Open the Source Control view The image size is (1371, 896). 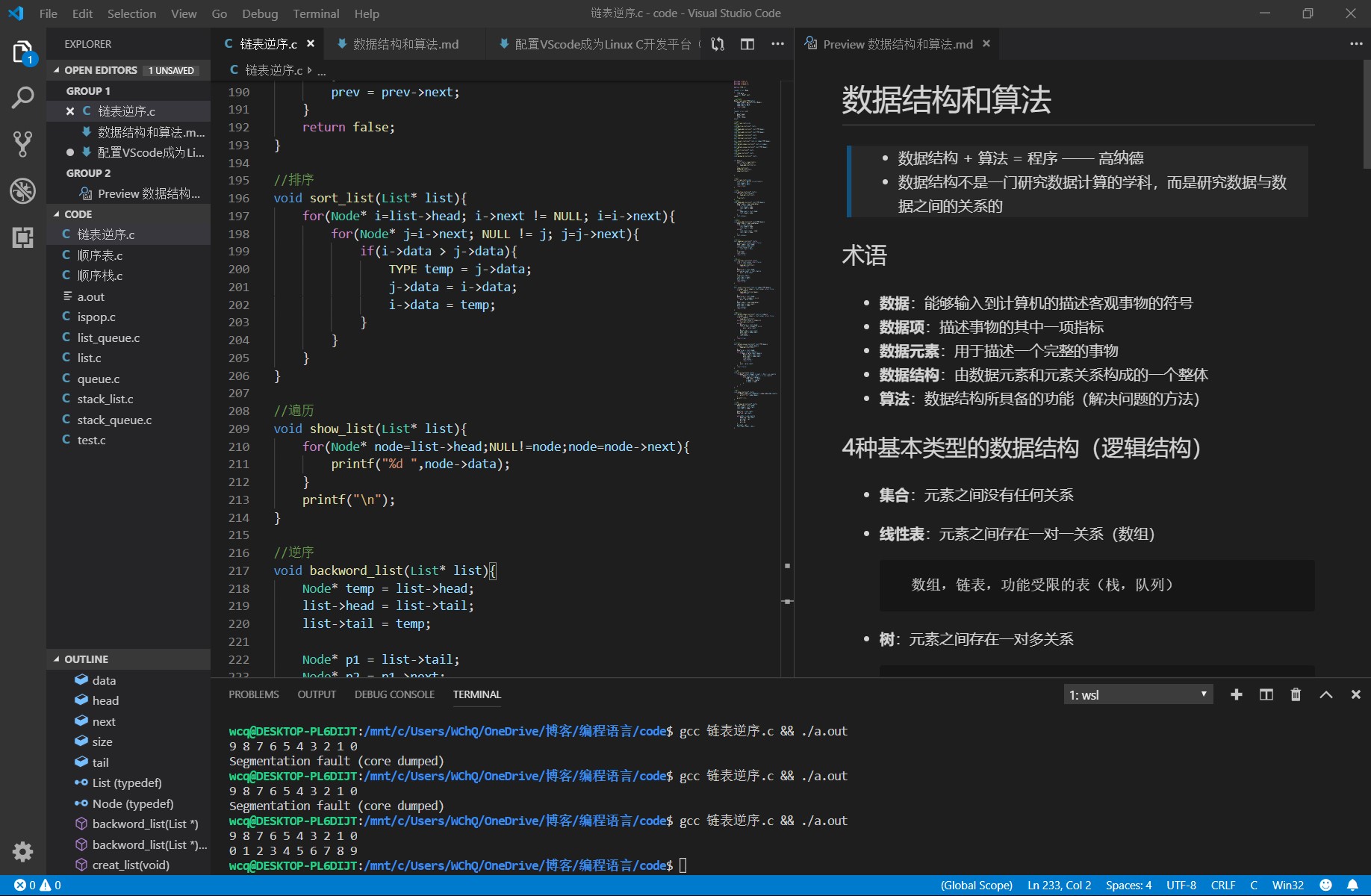tap(22, 143)
